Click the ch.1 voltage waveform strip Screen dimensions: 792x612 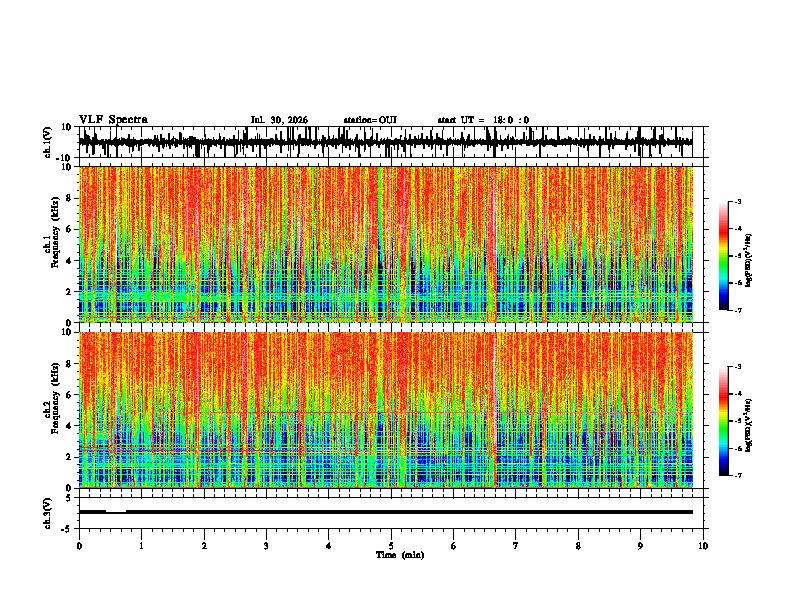pos(390,142)
